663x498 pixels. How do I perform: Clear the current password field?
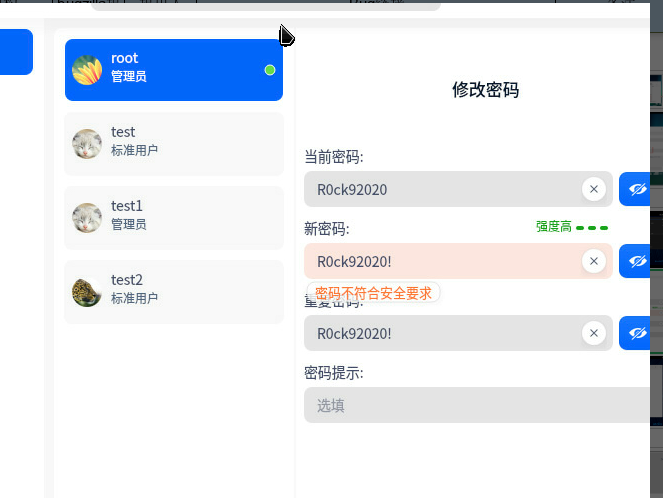tap(594, 189)
